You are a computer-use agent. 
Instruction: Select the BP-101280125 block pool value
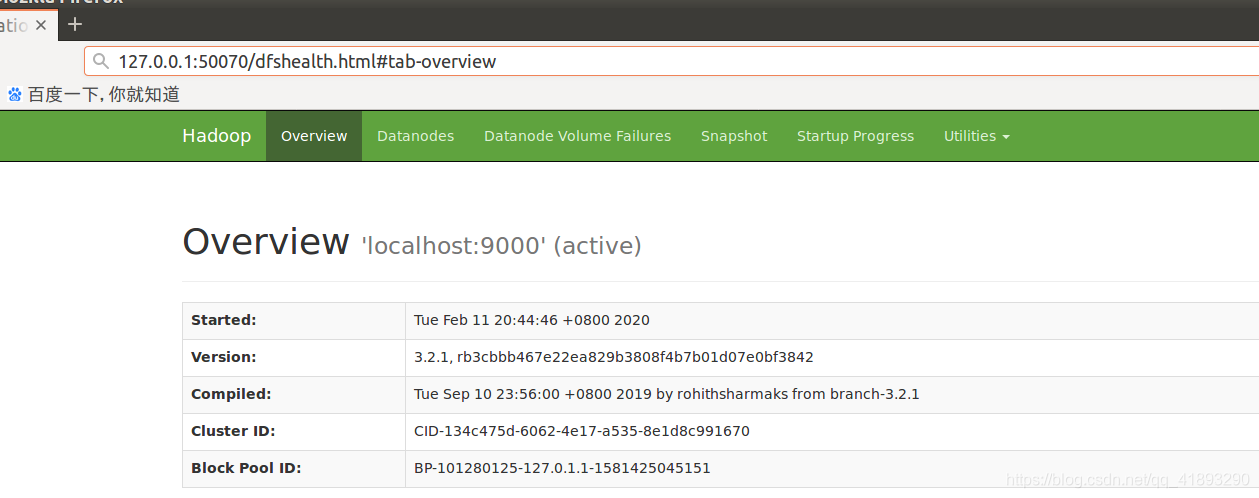(562, 468)
